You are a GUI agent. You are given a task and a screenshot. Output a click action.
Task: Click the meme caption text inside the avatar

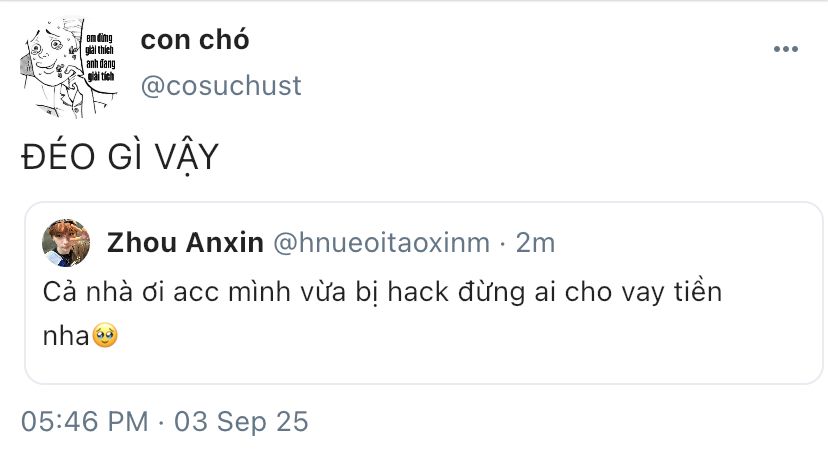point(100,57)
